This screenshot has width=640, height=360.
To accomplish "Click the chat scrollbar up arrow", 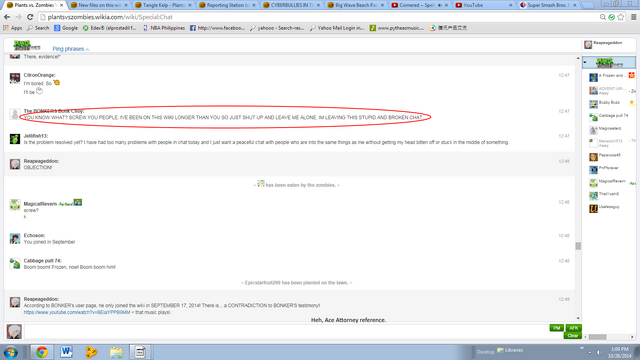I will click(578, 58).
